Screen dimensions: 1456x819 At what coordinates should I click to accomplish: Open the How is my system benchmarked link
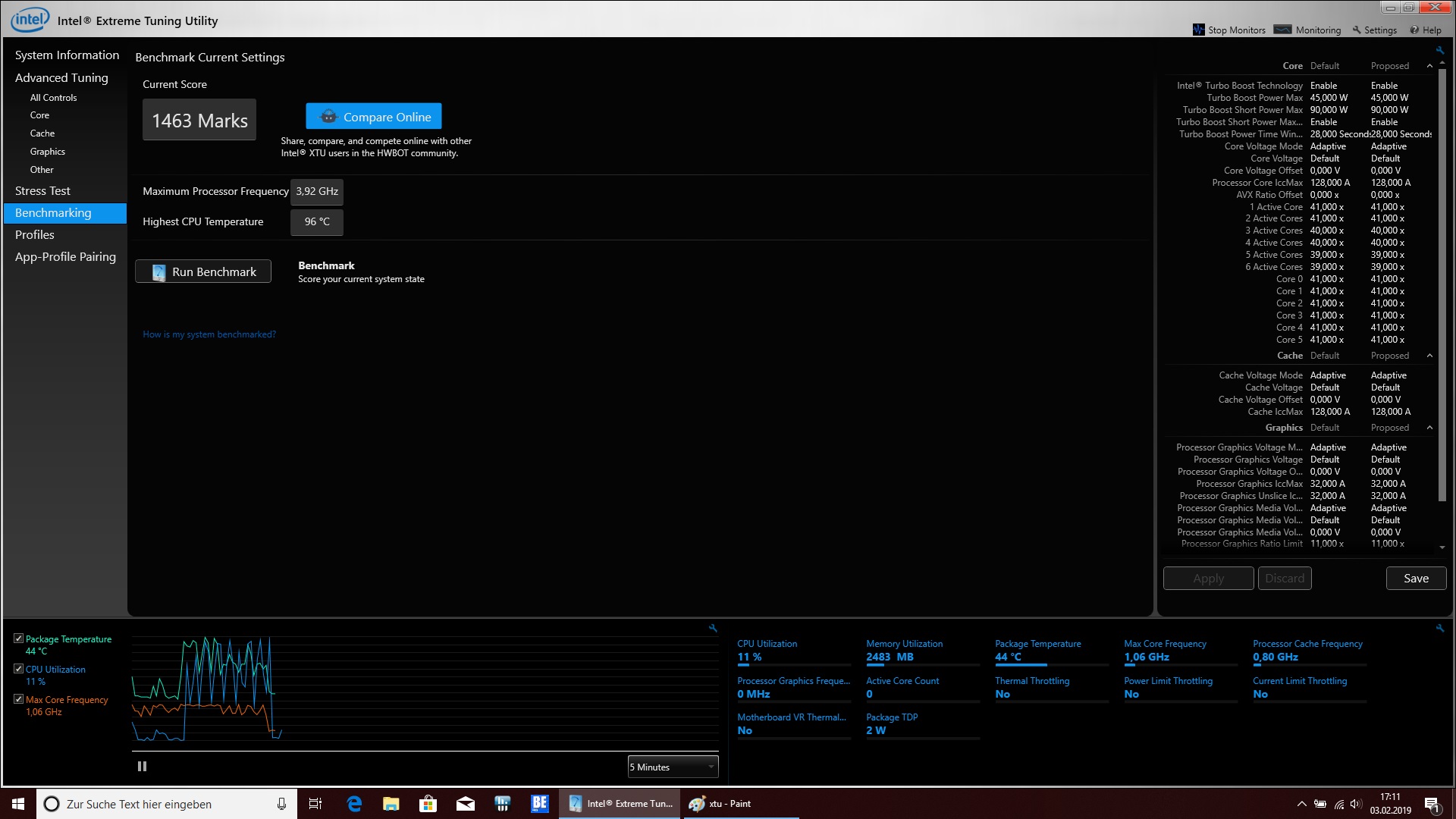tap(209, 334)
